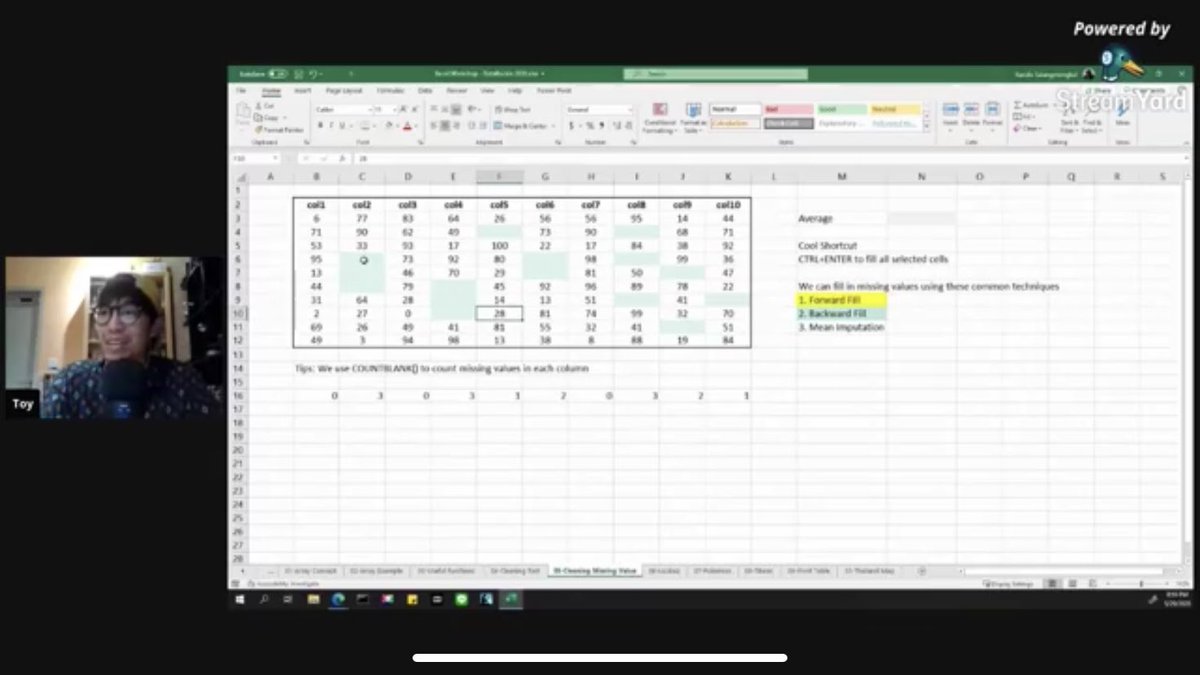Switch to the Page Layout tab
Viewport: 1200px width, 675px height.
click(x=343, y=90)
